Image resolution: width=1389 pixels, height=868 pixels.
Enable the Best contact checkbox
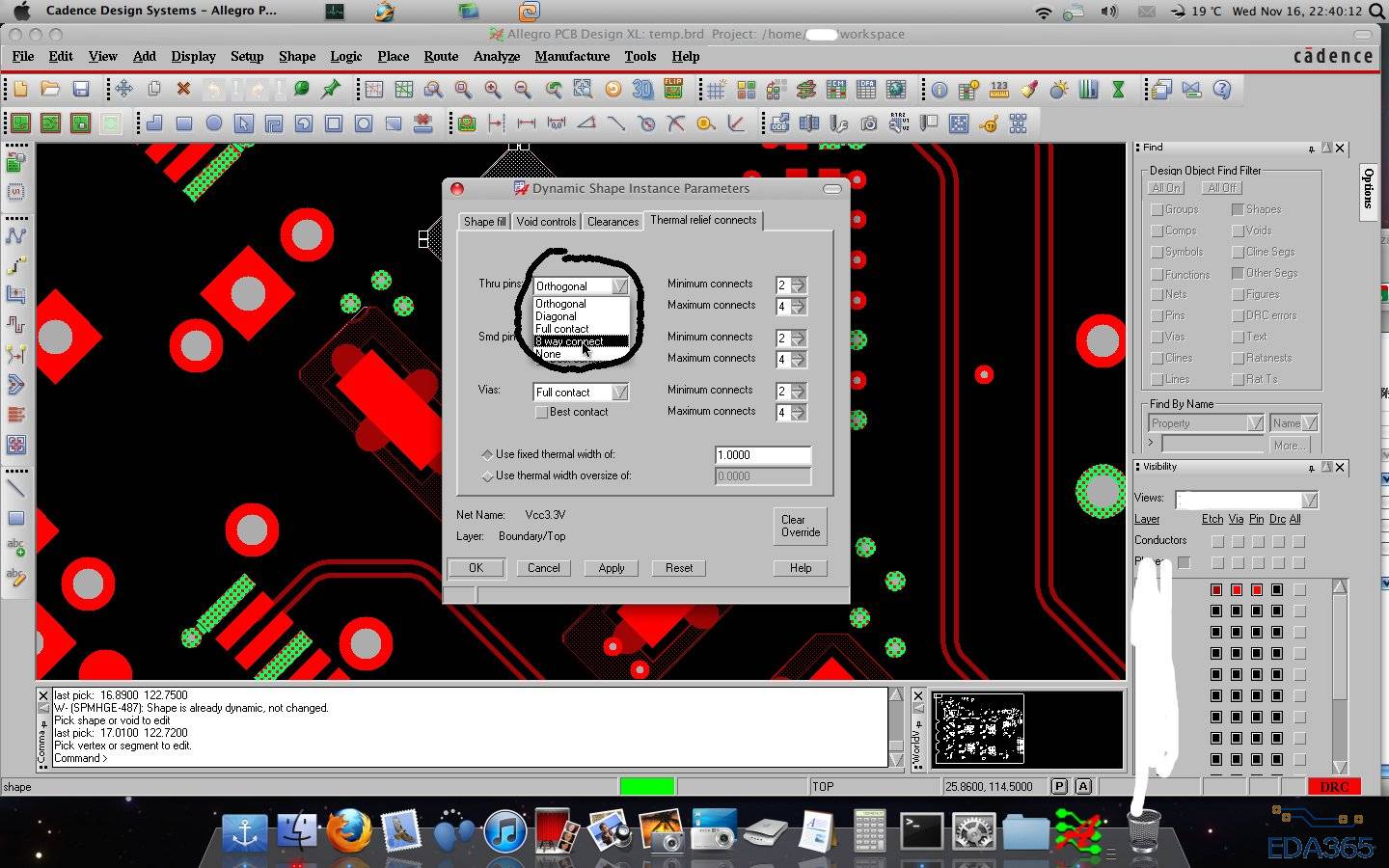click(542, 413)
